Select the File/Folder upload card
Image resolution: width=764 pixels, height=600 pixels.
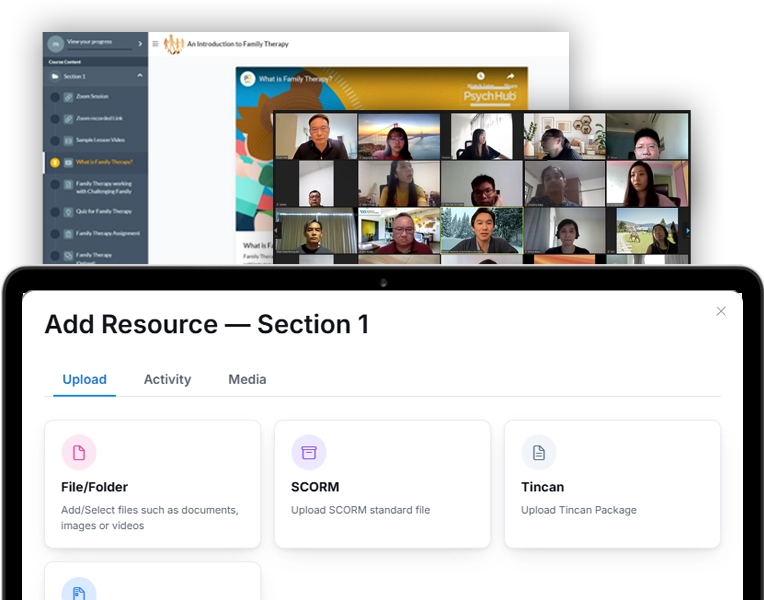coord(153,484)
